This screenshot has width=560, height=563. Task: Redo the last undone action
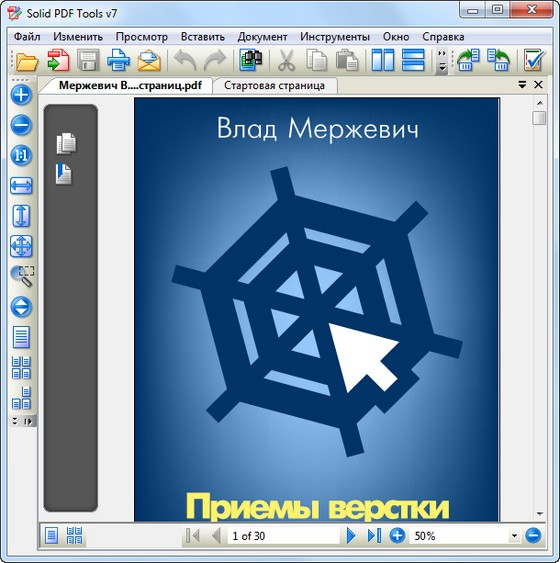[214, 60]
